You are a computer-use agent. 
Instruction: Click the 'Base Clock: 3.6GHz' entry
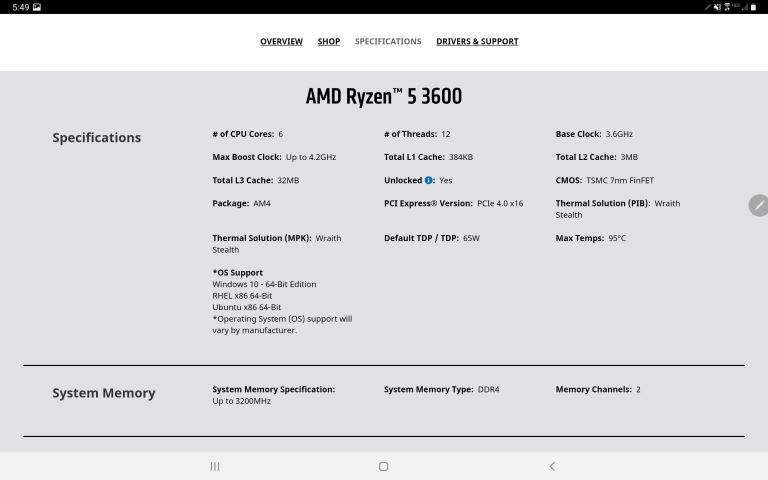click(594, 134)
